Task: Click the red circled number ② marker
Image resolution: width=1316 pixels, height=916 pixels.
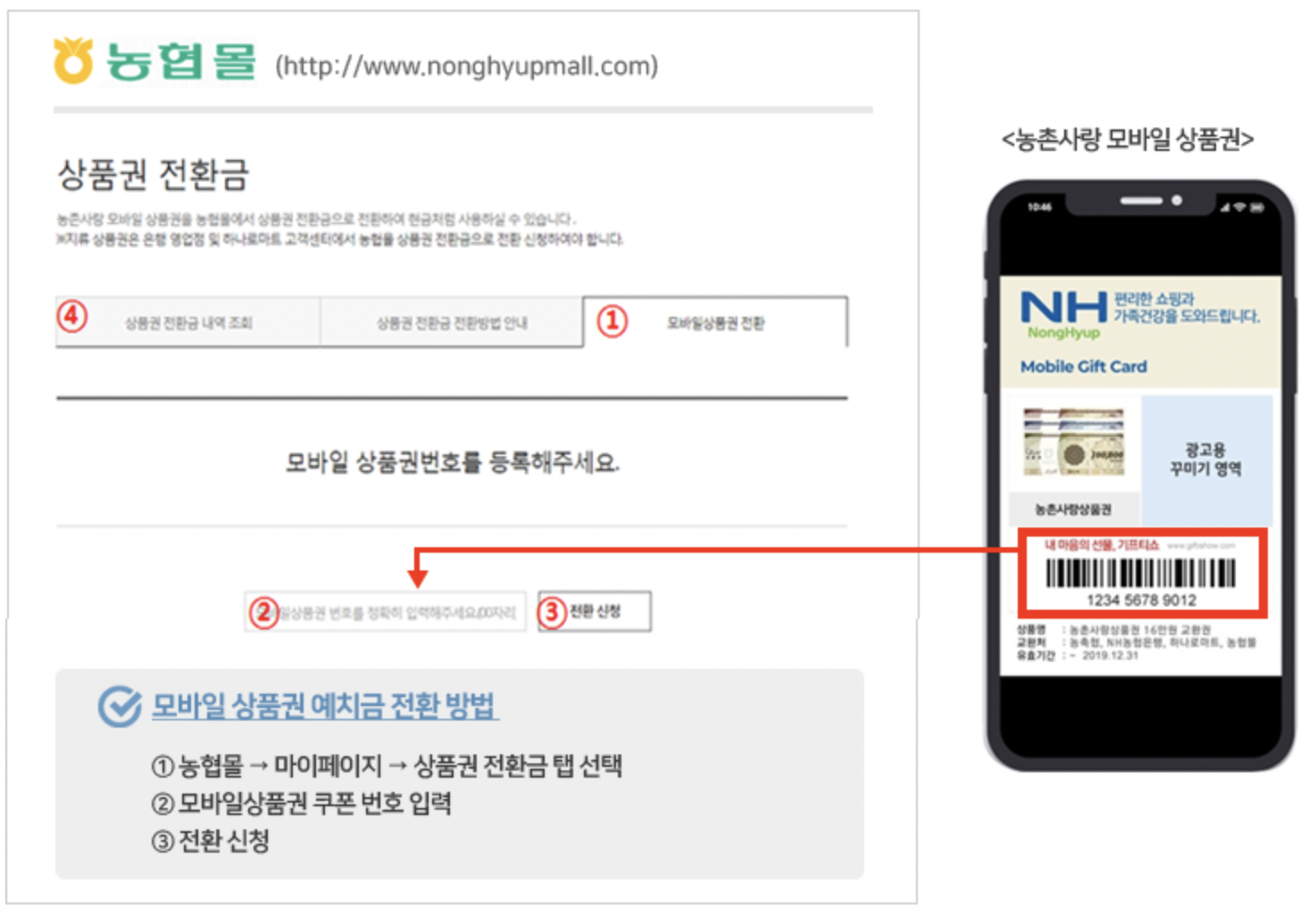Action: tap(262, 610)
